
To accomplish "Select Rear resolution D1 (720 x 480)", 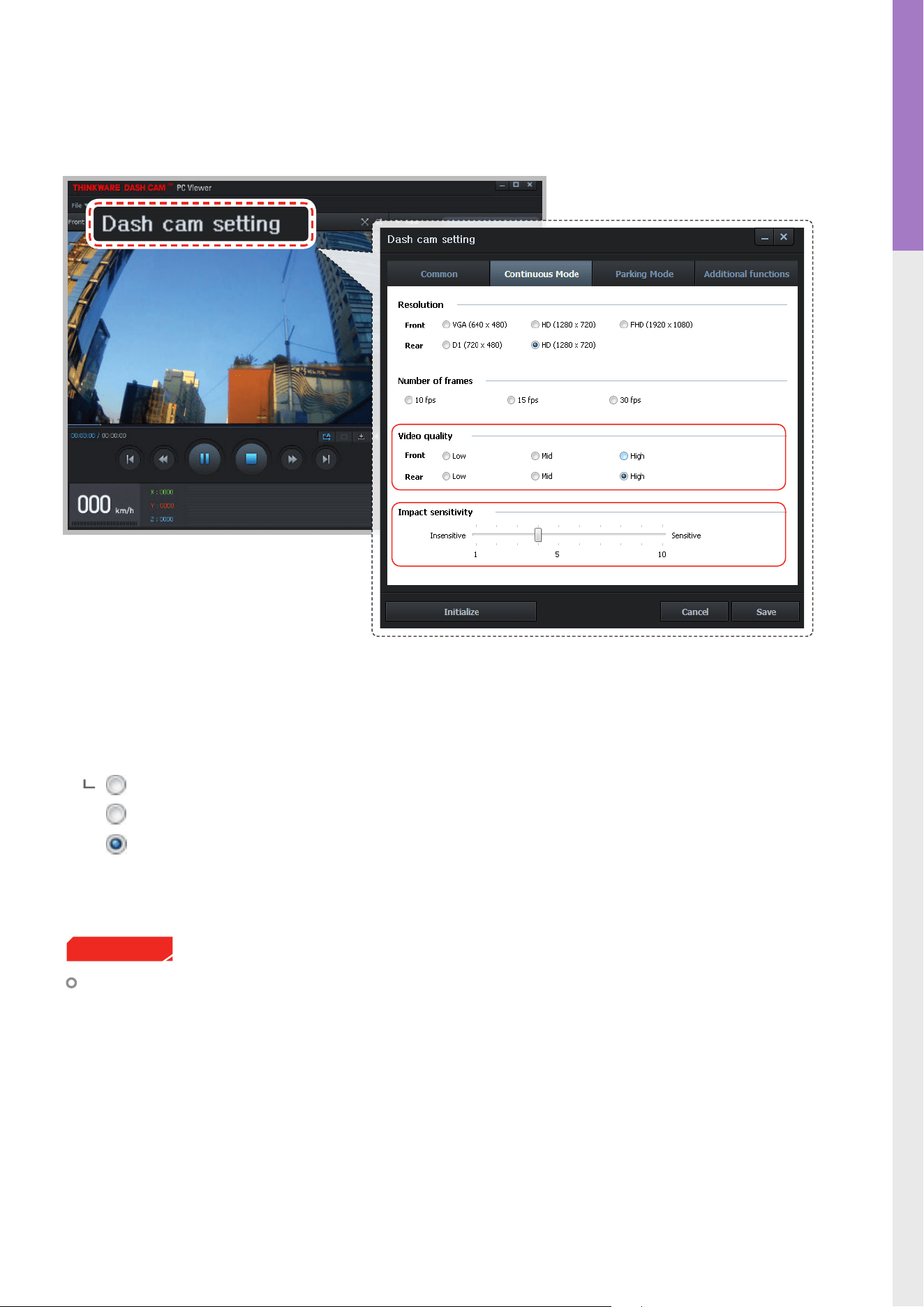I will tap(446, 345).
